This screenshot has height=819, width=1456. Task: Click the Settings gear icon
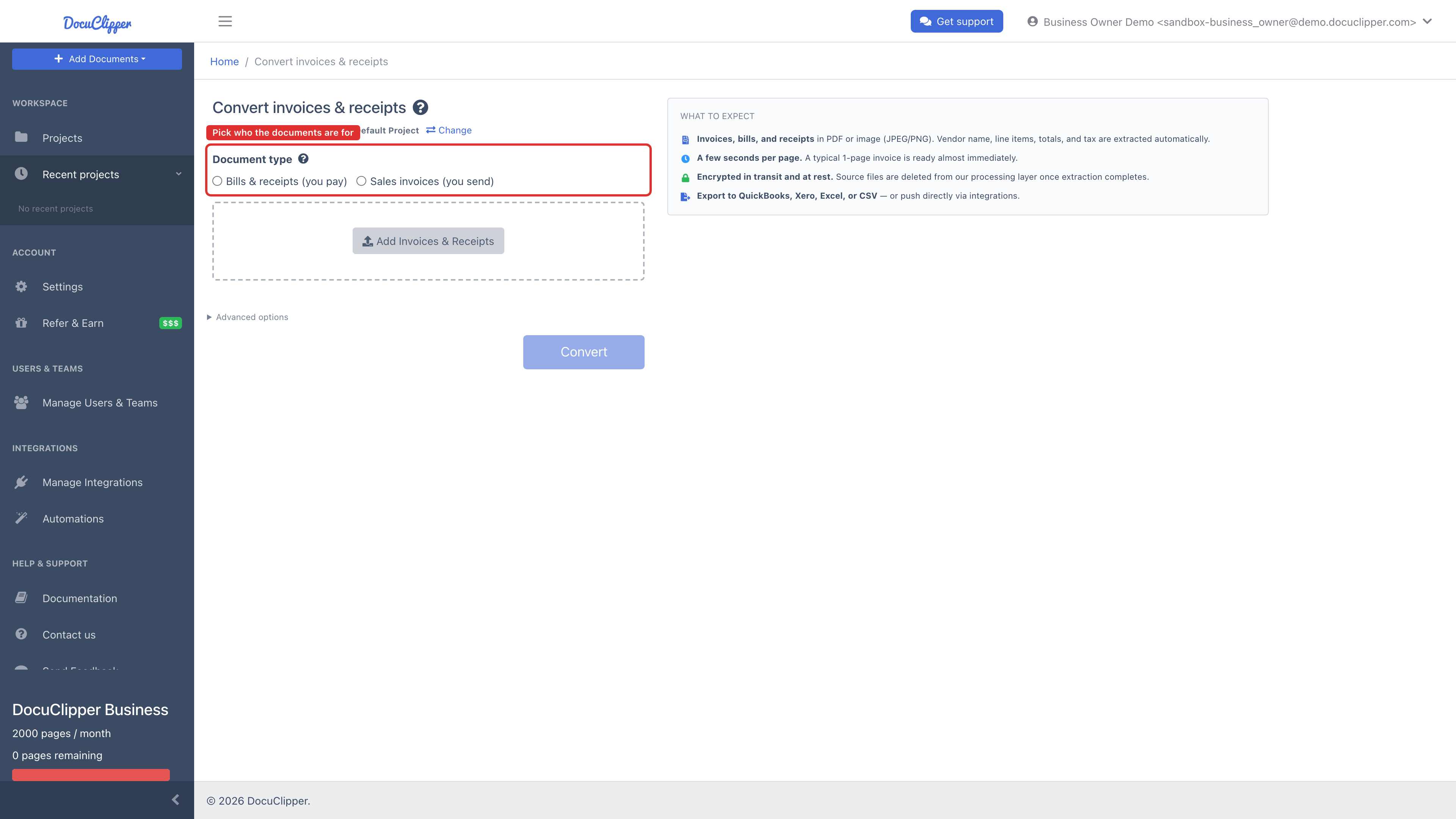coord(22,287)
